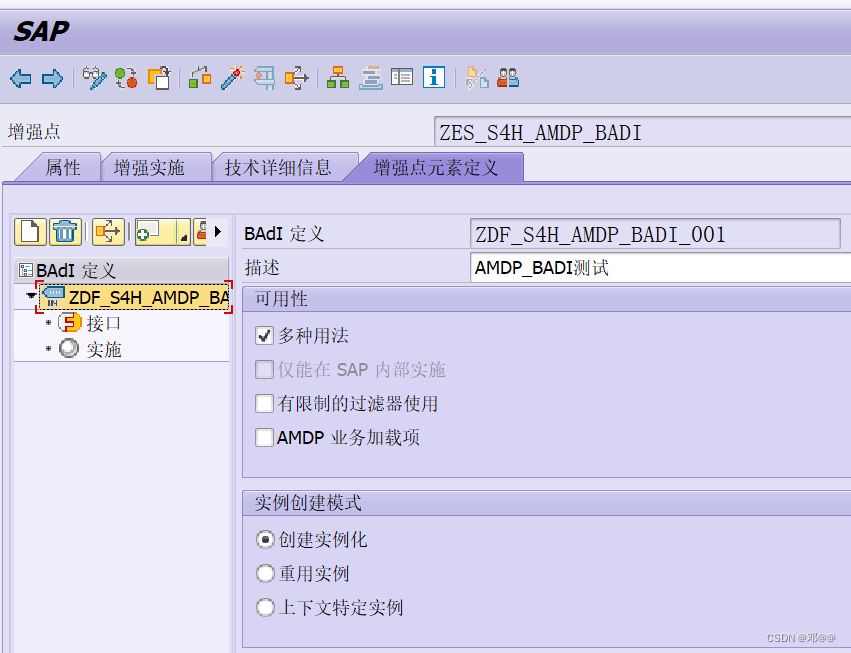
Task: Click the move arrows icon in tree toolbar
Action: [x=108, y=232]
